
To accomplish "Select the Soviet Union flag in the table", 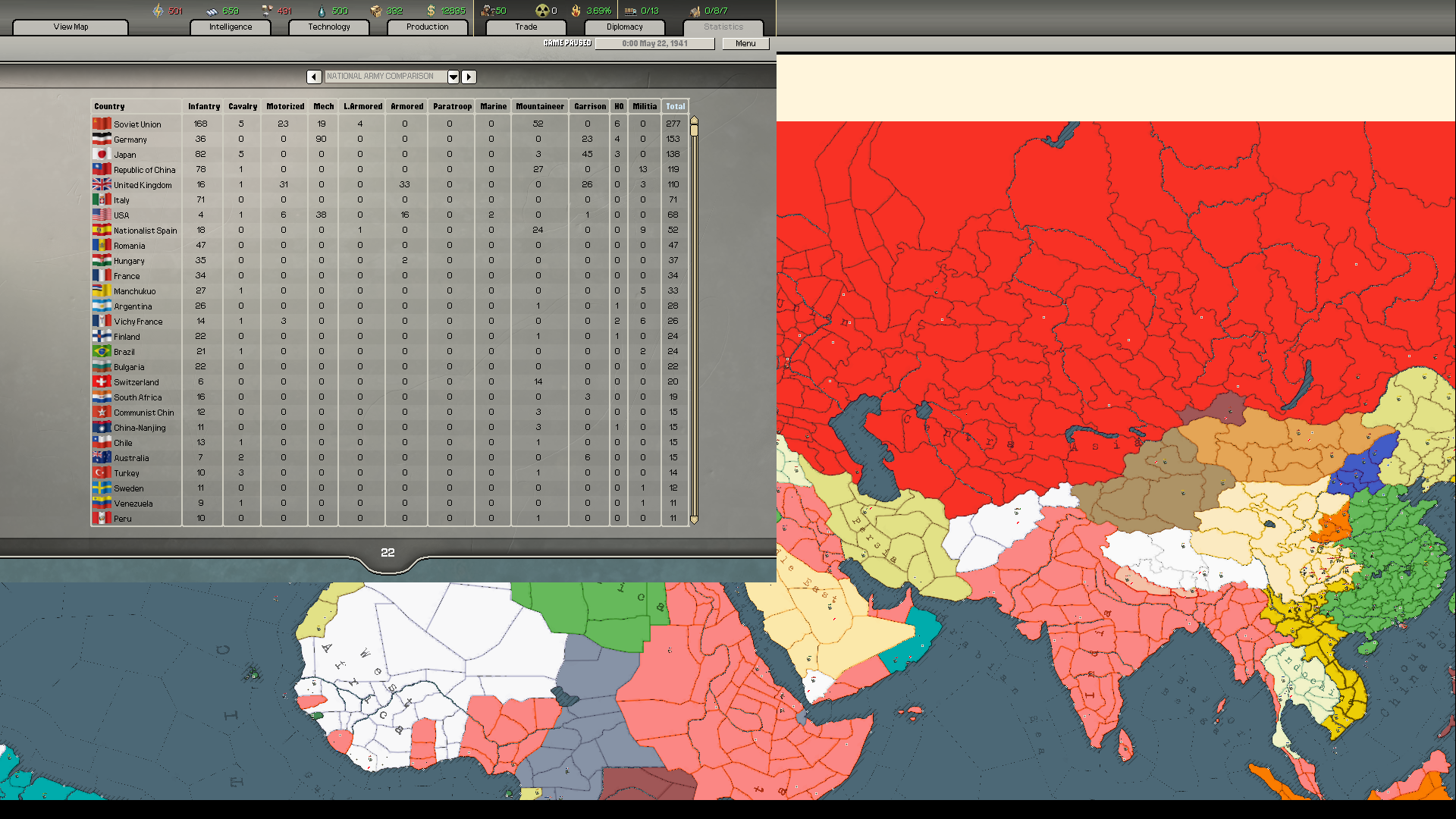I will (102, 123).
